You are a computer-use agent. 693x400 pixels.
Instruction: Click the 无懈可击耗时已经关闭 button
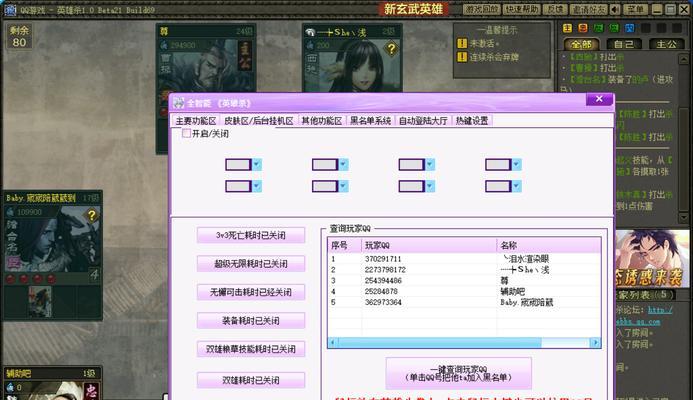click(251, 292)
